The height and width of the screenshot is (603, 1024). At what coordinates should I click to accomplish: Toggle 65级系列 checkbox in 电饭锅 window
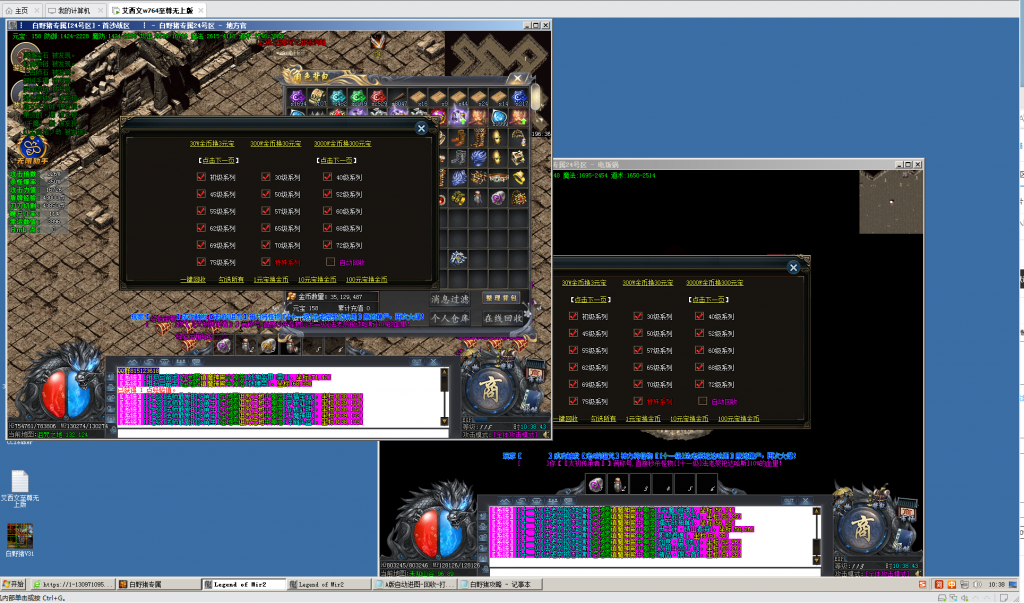638,367
